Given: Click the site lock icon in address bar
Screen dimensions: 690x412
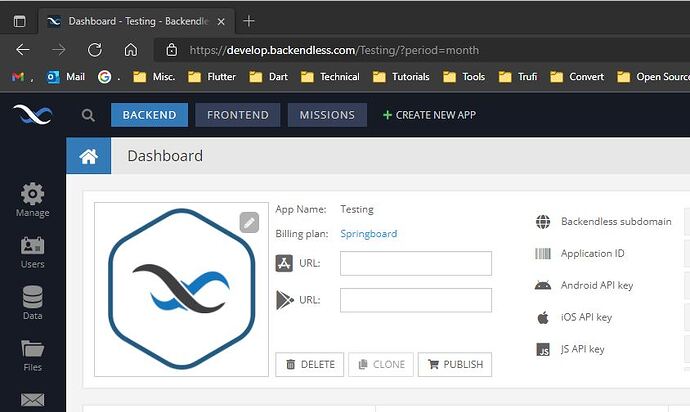Looking at the screenshot, I should [x=172, y=50].
